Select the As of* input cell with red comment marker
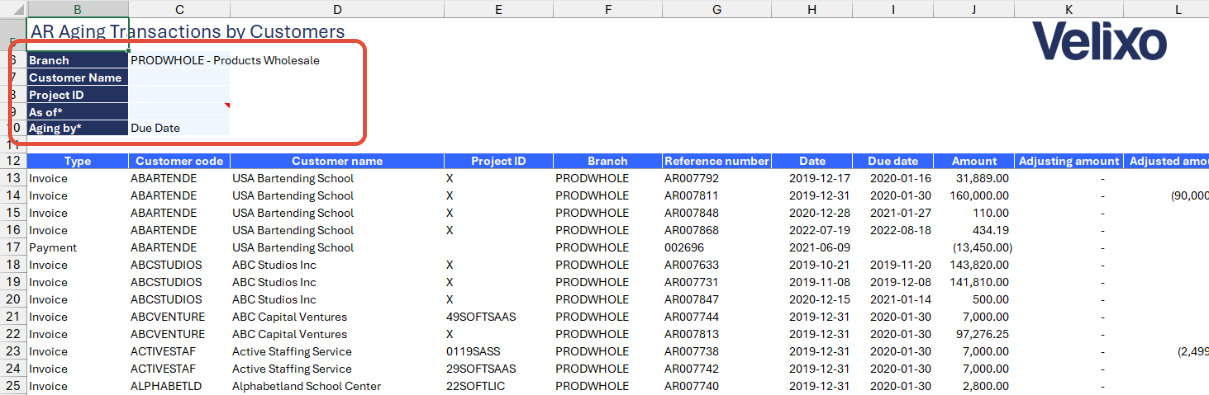 click(x=180, y=111)
